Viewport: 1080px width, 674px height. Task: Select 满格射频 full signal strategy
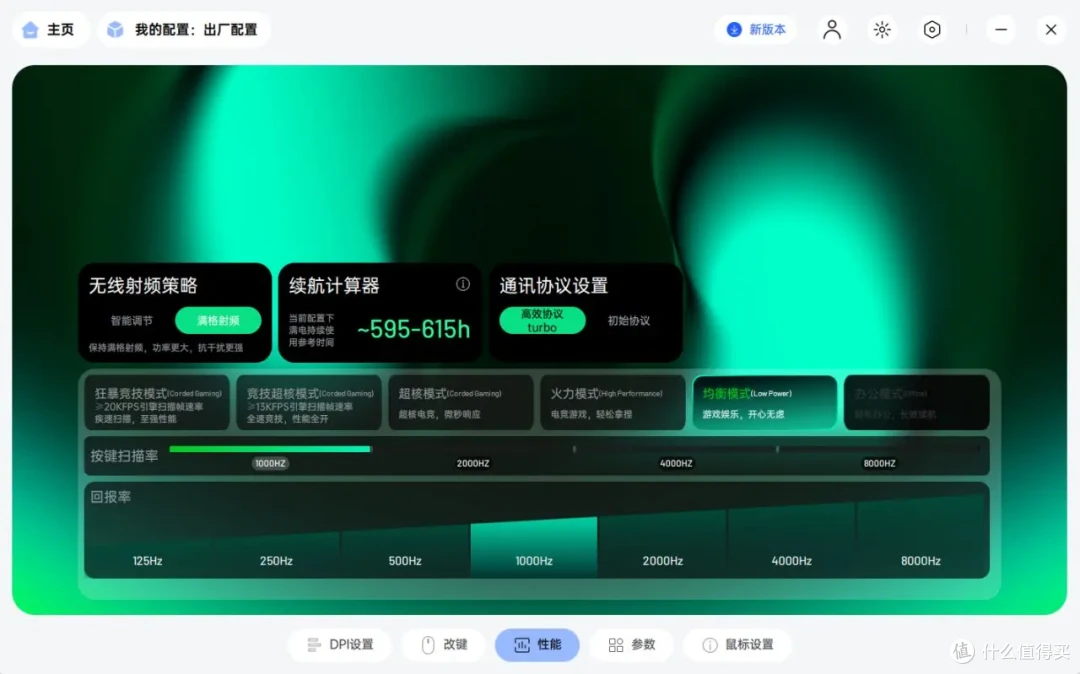pos(218,321)
